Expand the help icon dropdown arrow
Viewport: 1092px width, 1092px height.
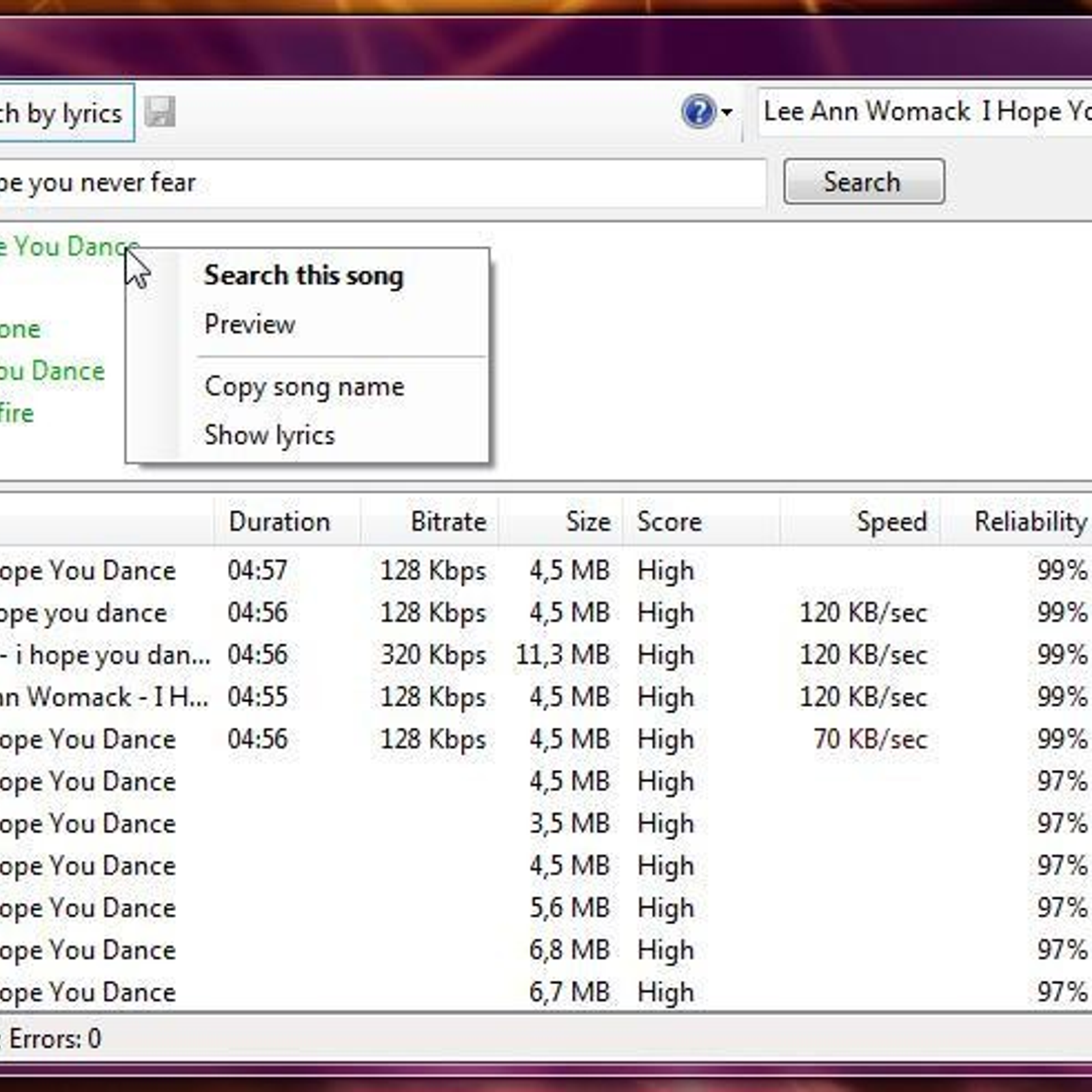tap(727, 112)
